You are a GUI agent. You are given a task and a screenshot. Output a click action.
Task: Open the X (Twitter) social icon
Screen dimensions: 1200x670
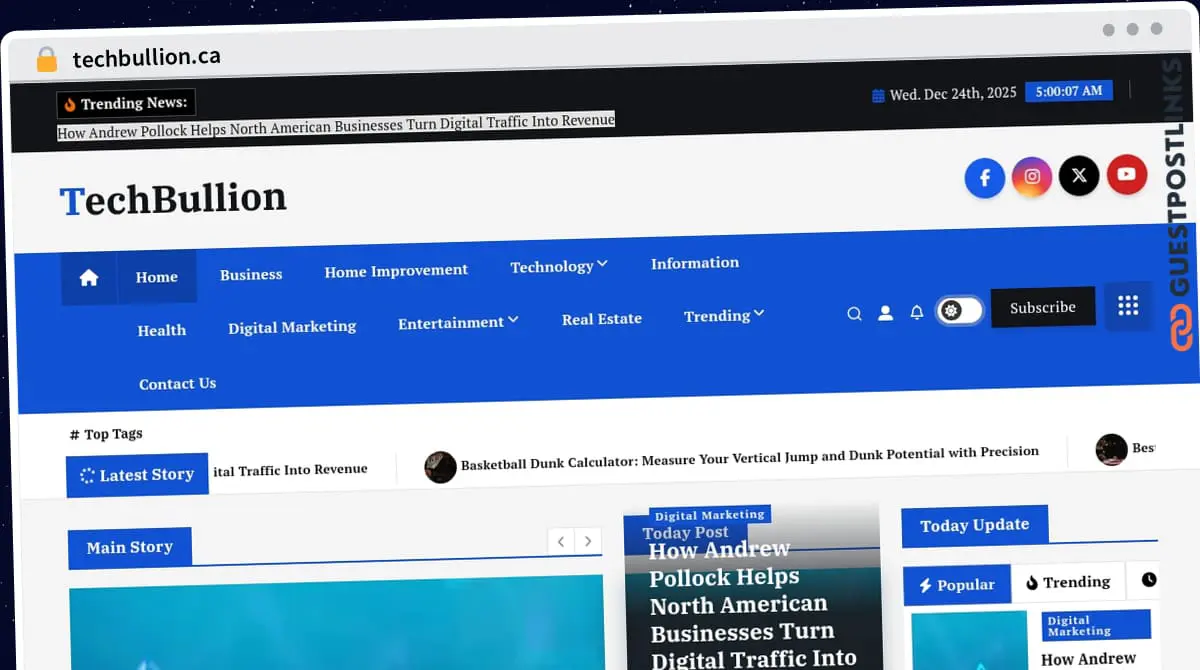(x=1079, y=176)
